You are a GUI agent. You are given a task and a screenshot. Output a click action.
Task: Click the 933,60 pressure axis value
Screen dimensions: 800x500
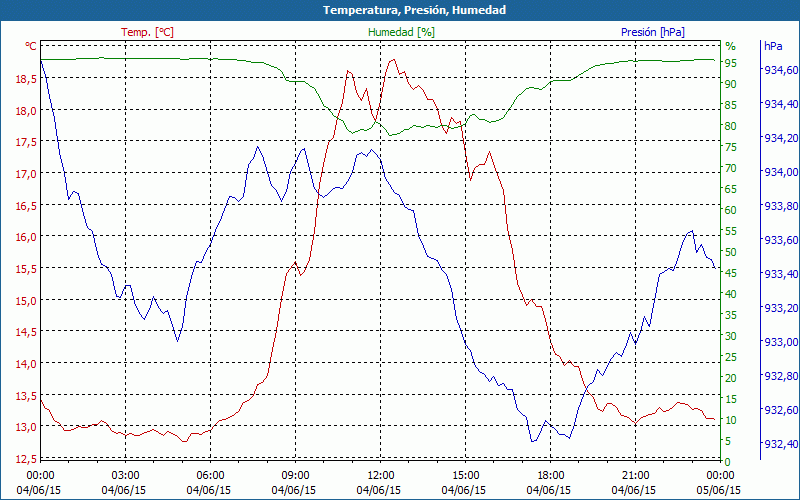781,240
